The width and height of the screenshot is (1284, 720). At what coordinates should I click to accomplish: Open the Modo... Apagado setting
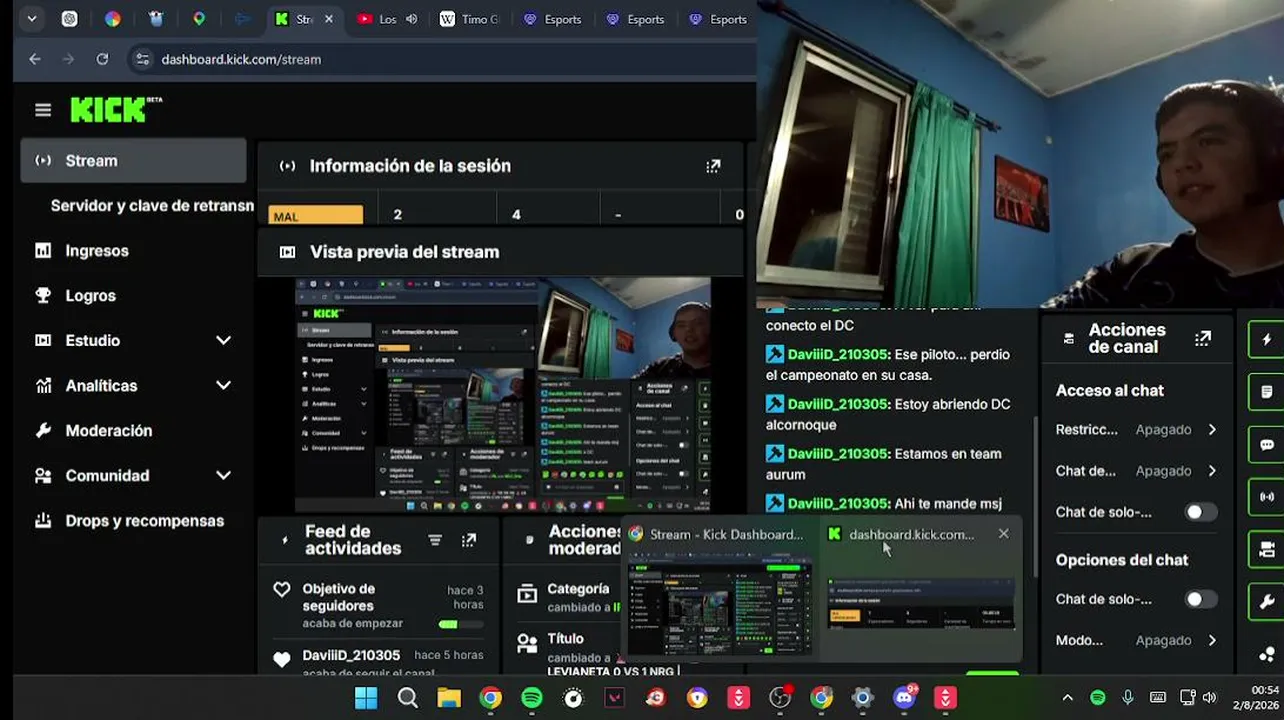(1136, 640)
